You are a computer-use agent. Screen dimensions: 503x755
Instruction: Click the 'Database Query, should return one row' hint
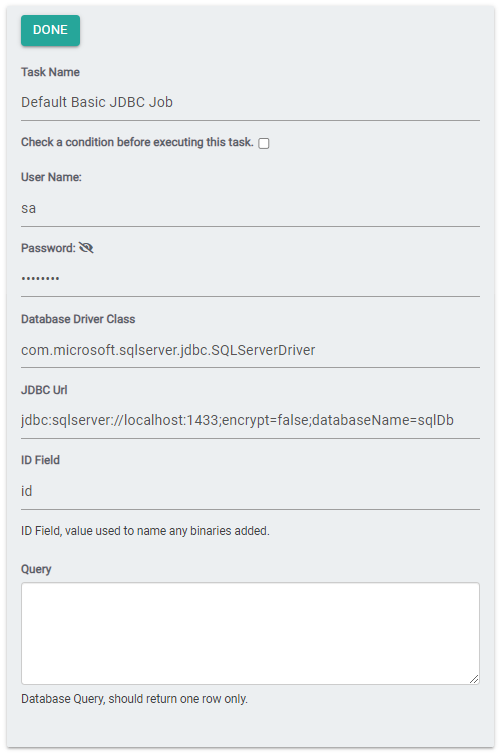coord(134,699)
